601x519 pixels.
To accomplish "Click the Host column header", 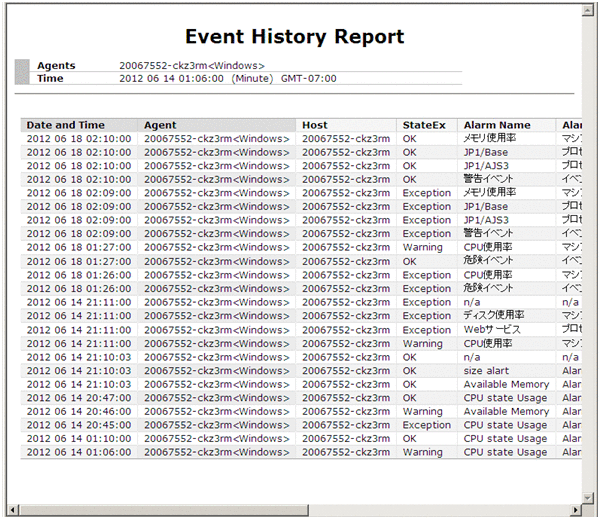I will tap(314, 125).
